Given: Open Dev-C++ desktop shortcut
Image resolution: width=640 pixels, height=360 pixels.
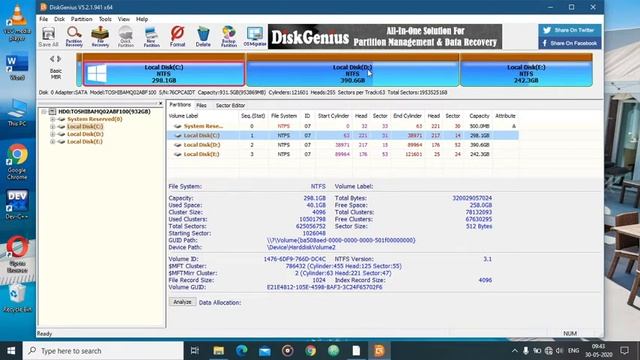Looking at the screenshot, I should 17,205.
